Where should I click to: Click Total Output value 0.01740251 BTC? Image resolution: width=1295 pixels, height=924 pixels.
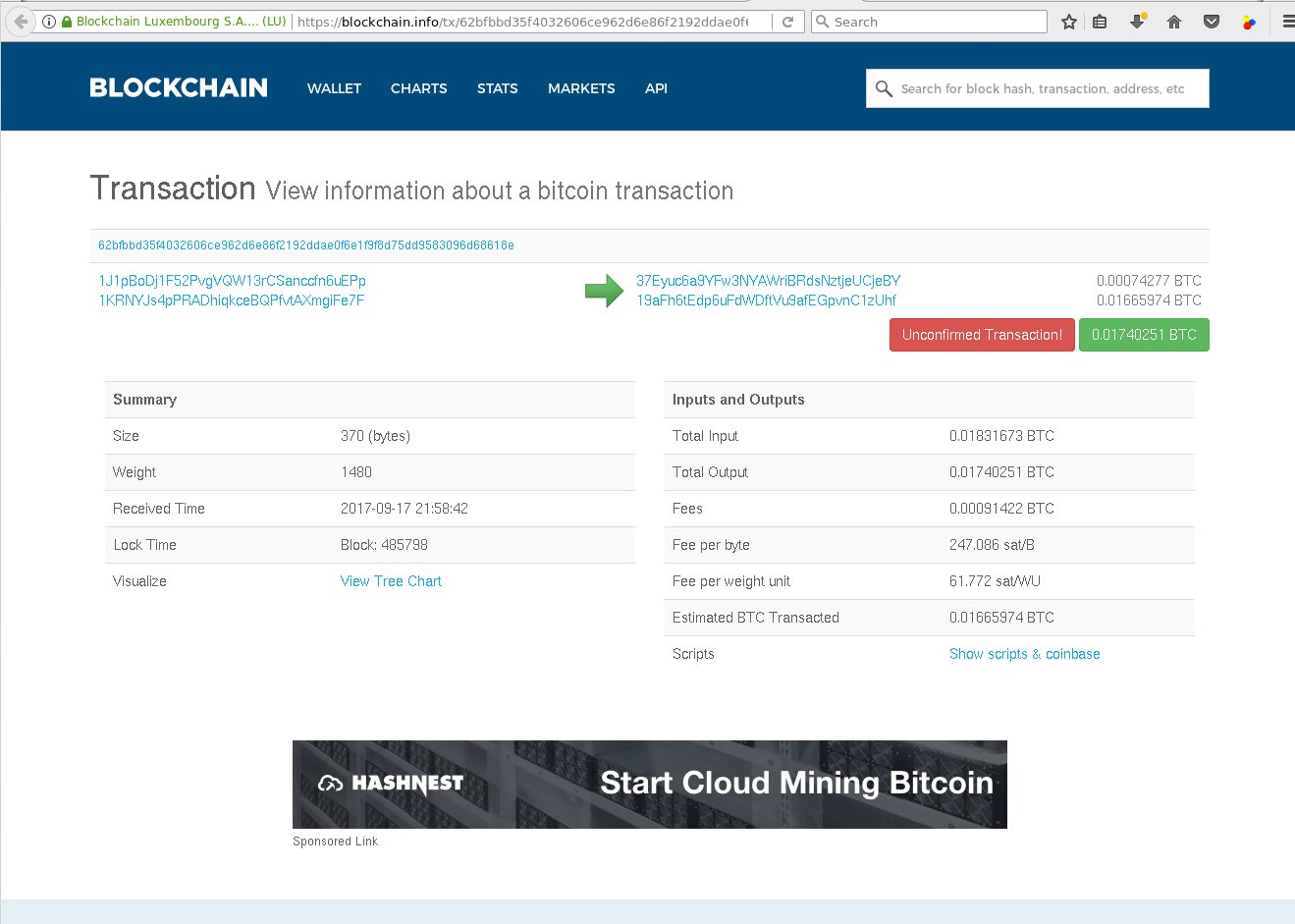1001,472
